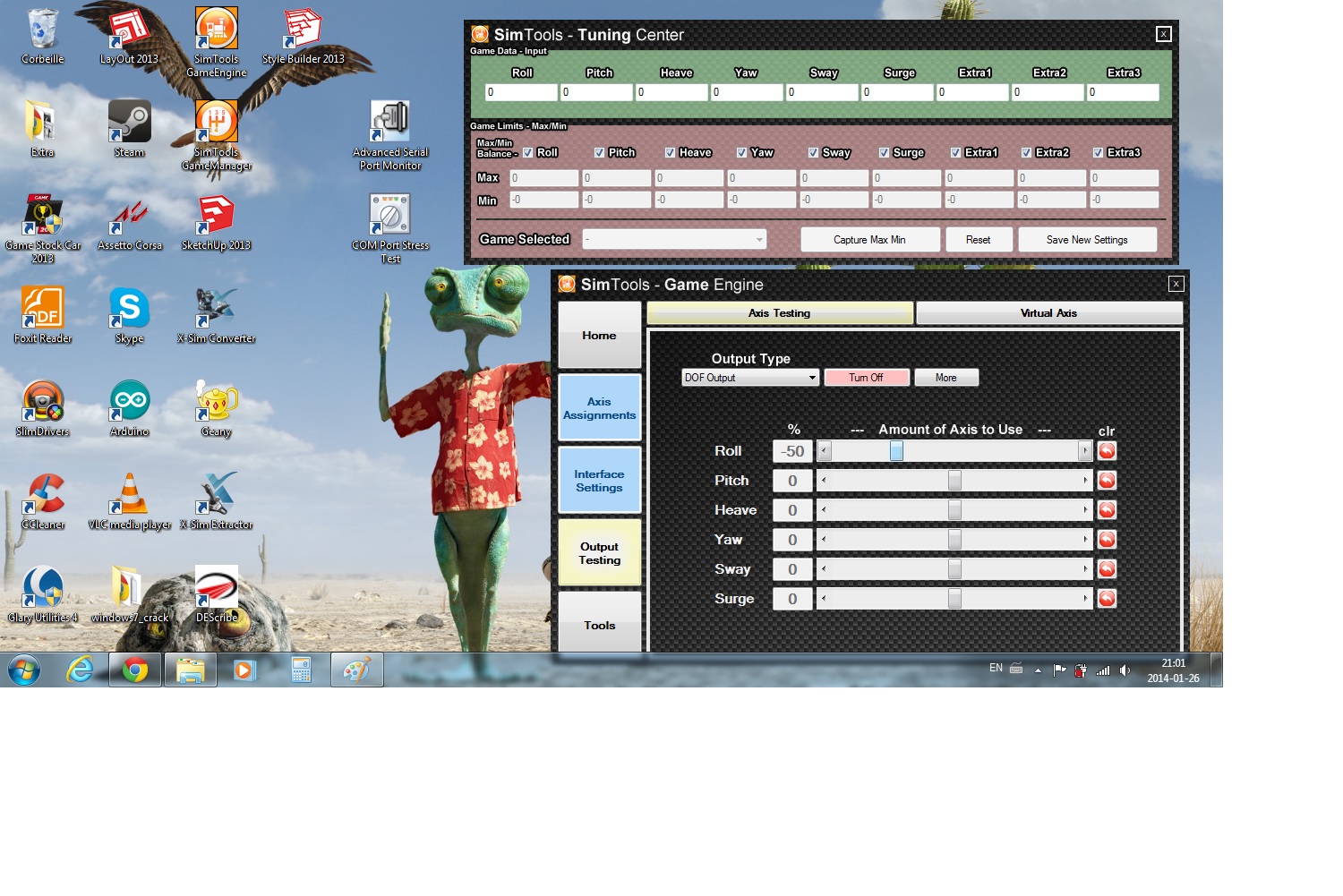Open the Output Type DOF Output dropdown
Screen dimensions: 1343x896
point(750,378)
